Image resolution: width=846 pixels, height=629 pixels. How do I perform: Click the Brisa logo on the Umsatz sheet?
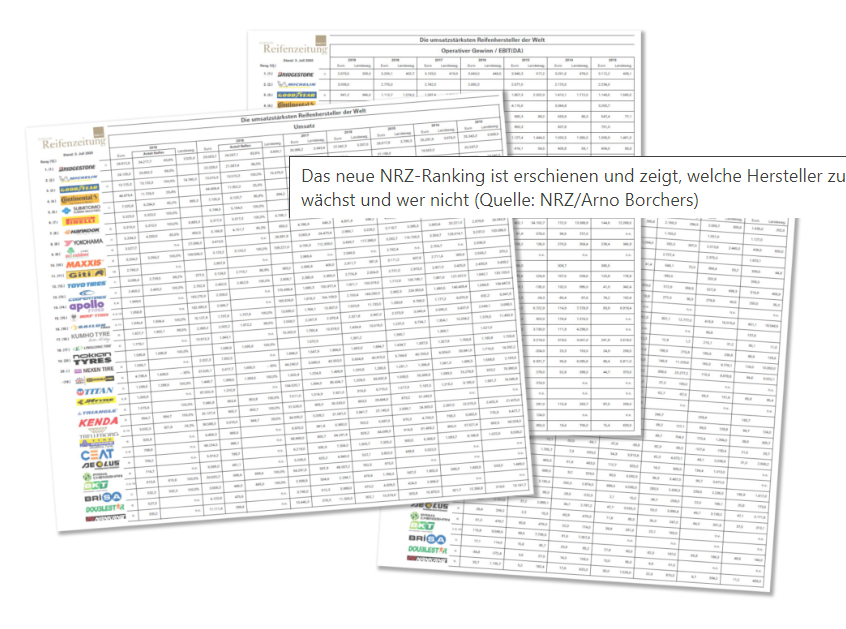click(103, 497)
